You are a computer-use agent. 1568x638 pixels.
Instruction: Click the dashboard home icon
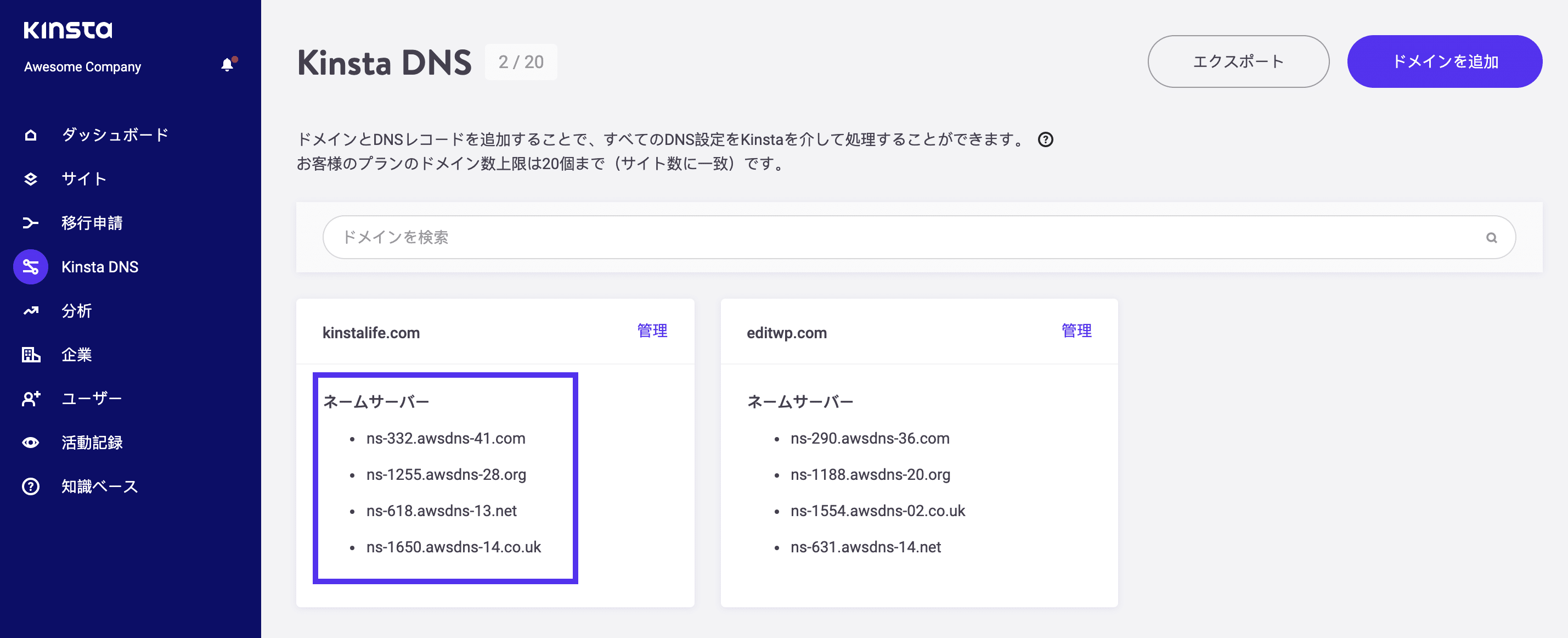[30, 135]
